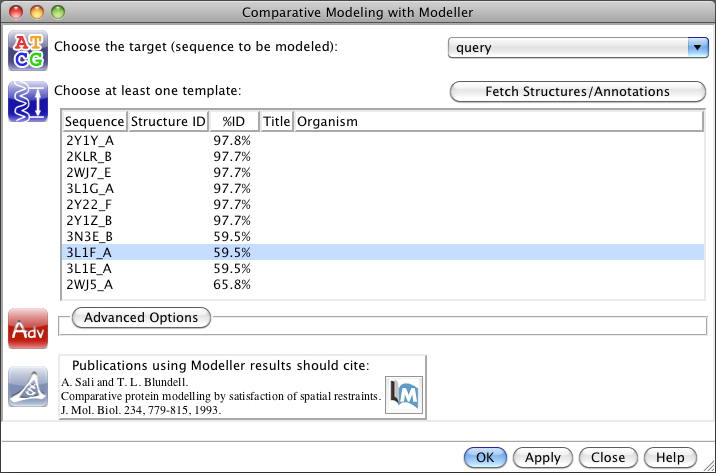Click the Organism column header
Viewport: 716px width, 473px height.
[327, 122]
